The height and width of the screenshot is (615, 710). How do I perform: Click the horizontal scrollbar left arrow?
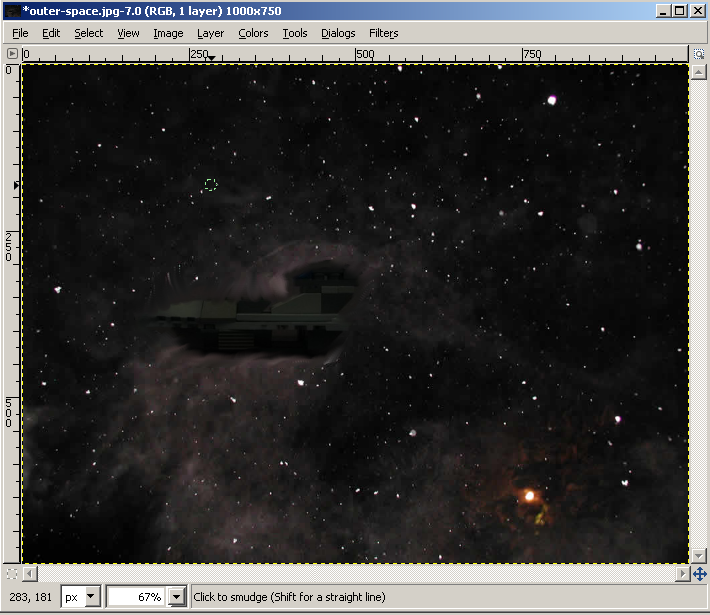click(29, 574)
